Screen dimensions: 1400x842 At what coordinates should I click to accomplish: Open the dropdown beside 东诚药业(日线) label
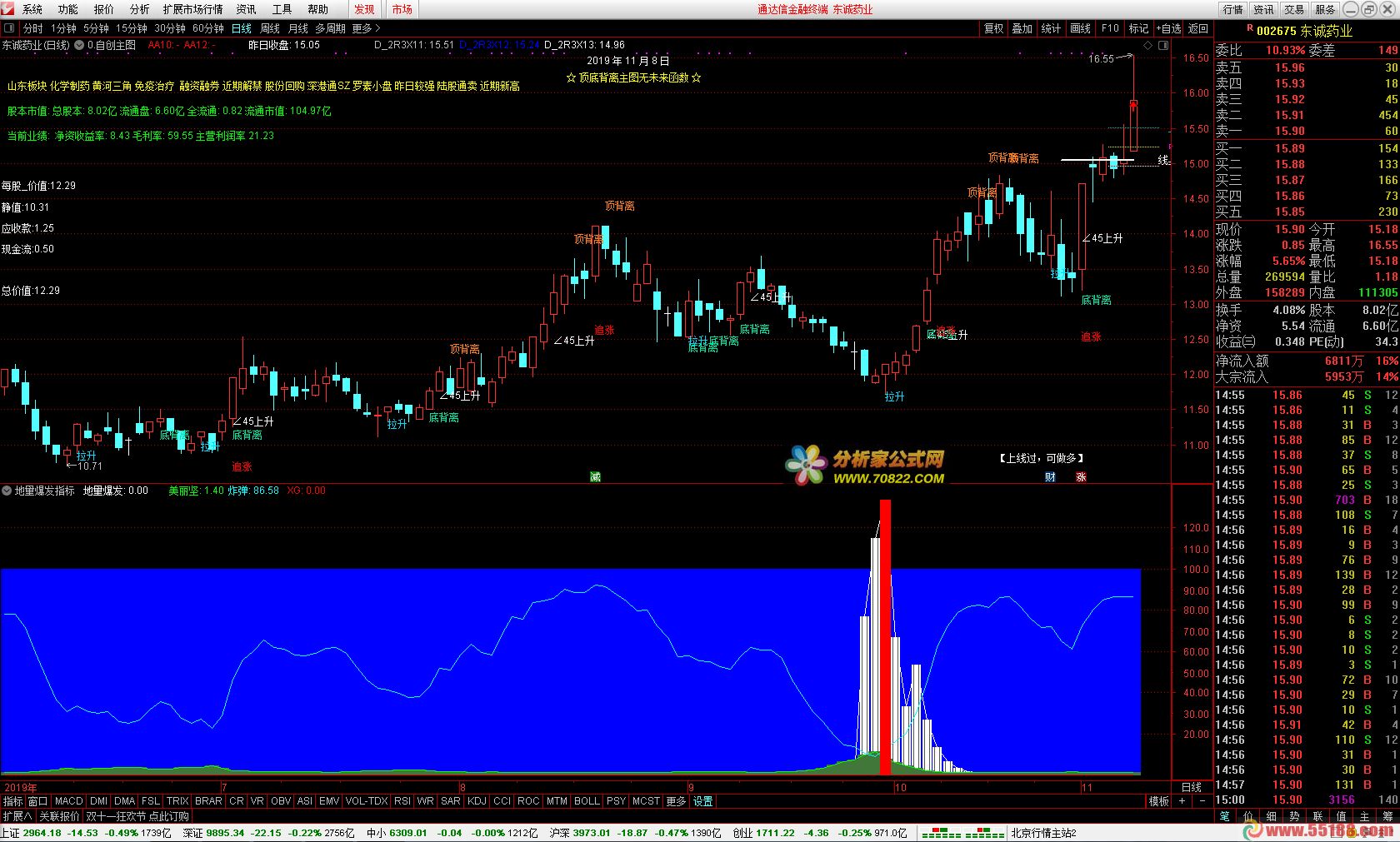click(78, 45)
